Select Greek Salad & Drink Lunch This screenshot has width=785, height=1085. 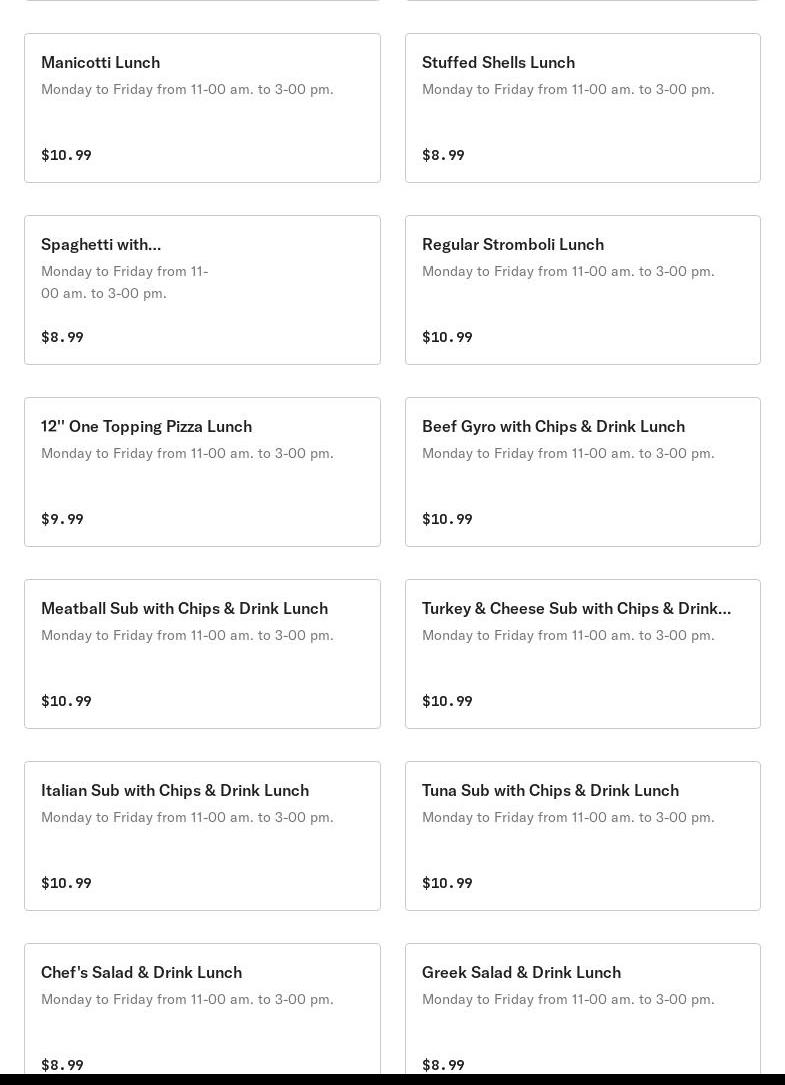pos(521,972)
